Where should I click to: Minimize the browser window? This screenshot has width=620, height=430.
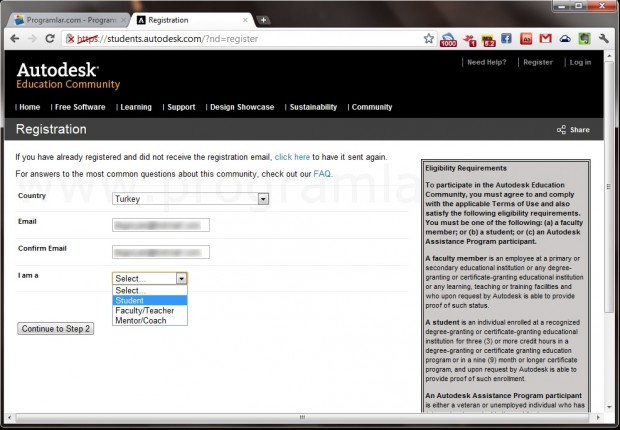(x=562, y=6)
